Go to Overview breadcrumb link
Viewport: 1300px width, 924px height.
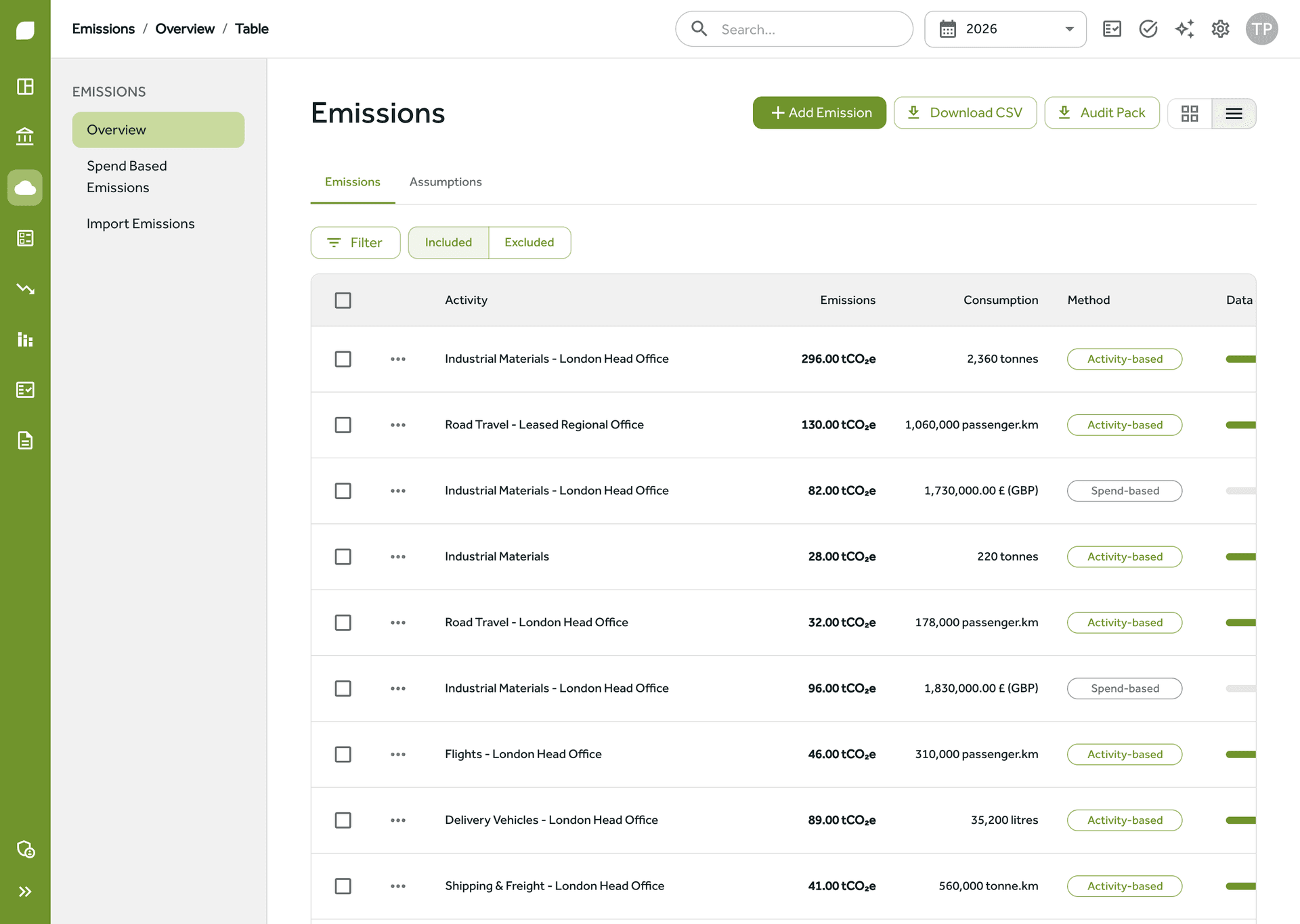[185, 29]
